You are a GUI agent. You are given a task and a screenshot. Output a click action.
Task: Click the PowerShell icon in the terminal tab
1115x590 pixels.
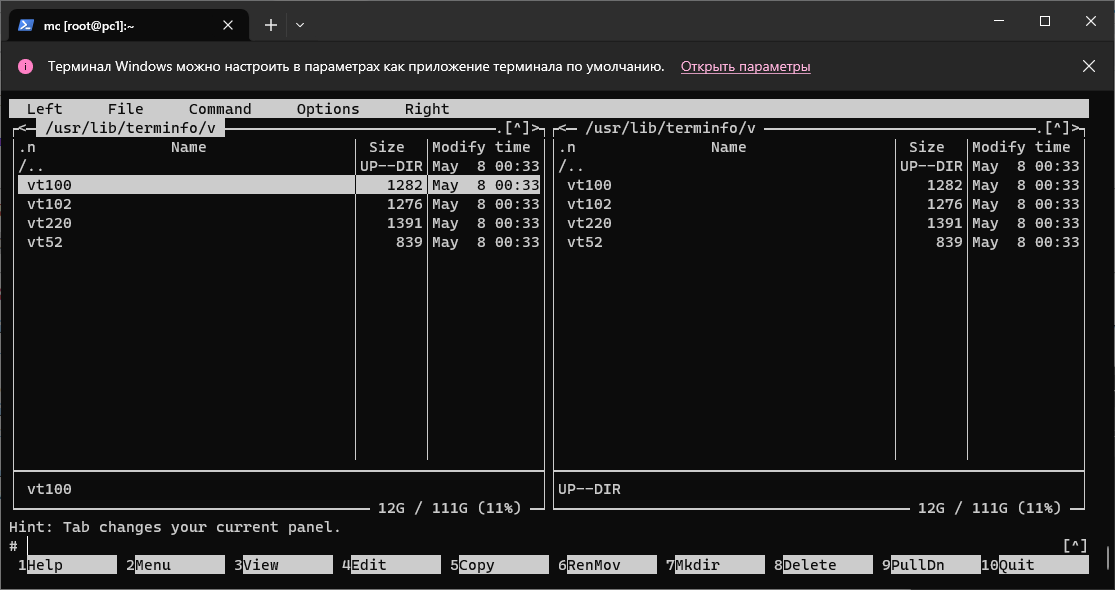click(27, 24)
